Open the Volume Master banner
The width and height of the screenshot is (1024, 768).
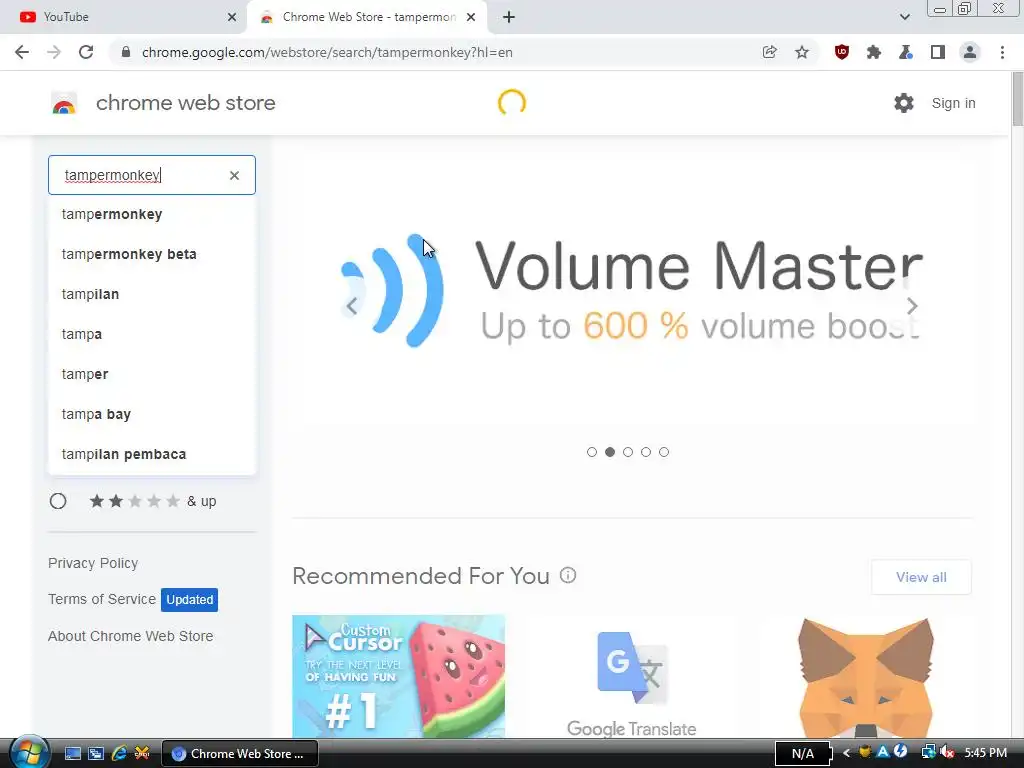coord(632,291)
